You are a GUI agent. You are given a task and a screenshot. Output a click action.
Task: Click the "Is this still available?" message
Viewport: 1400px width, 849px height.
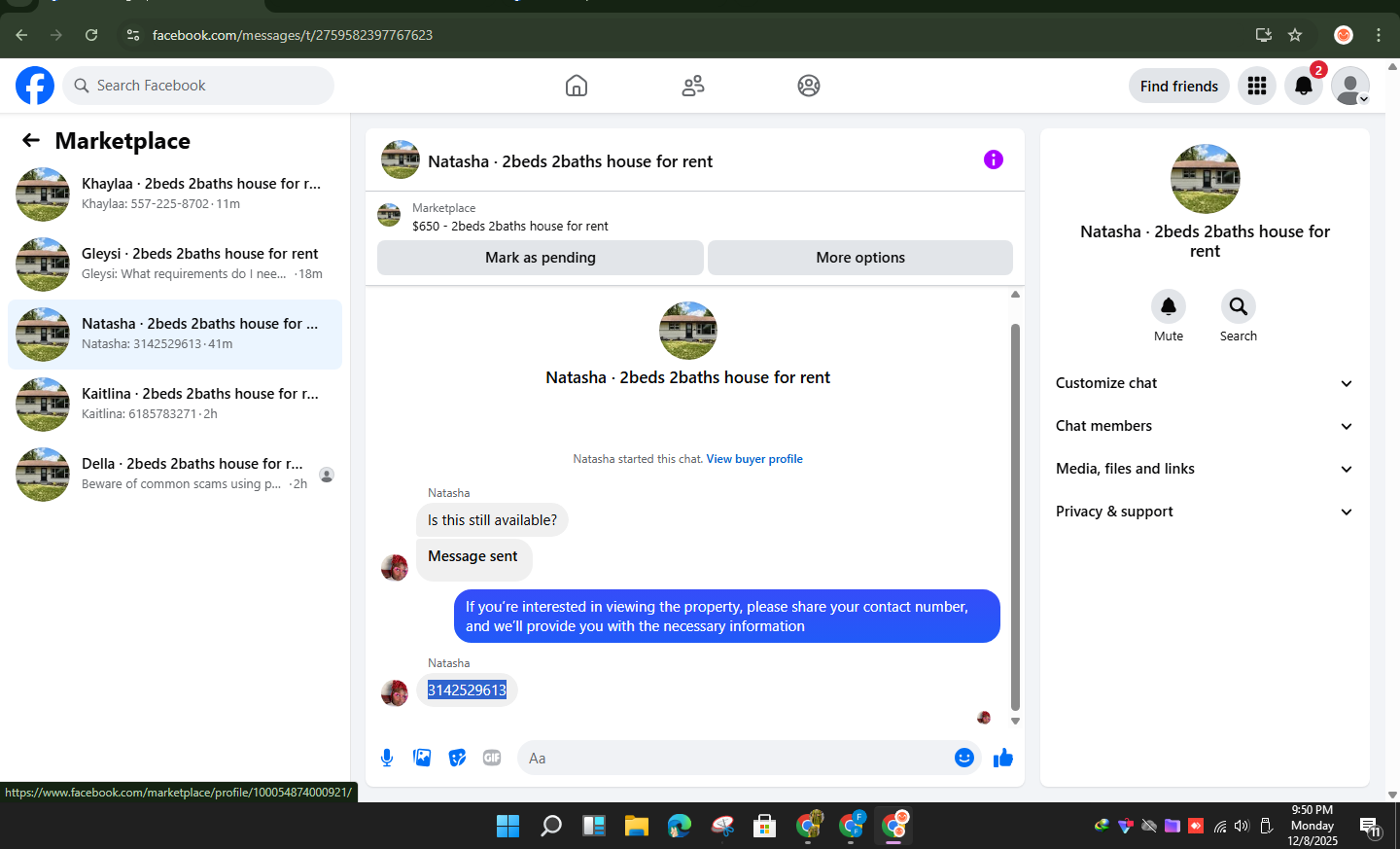pyautogui.click(x=492, y=520)
